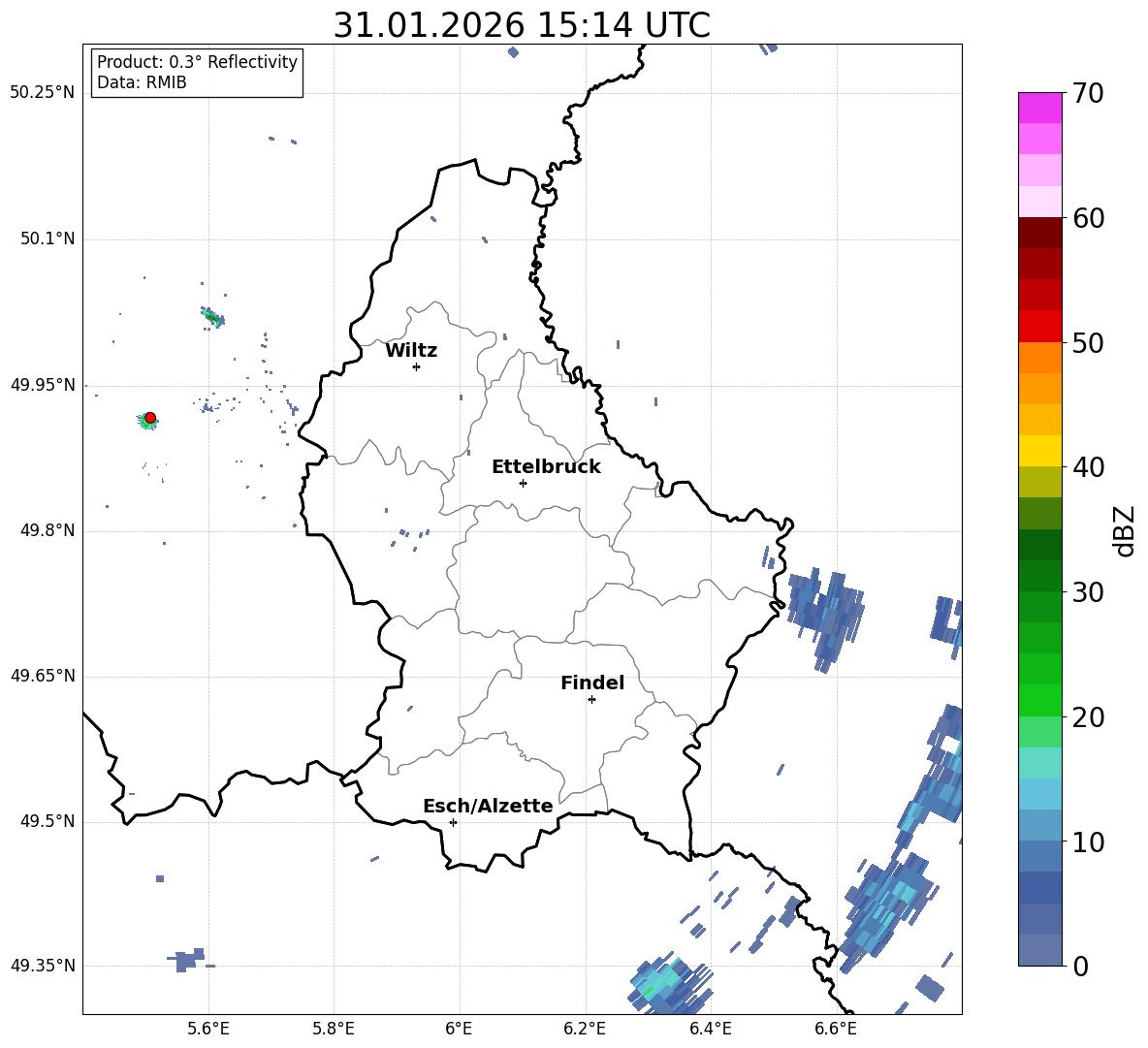Viewport: 1148px width, 1048px height.
Task: Click the latitude label 49.65°N
Action: point(43,676)
